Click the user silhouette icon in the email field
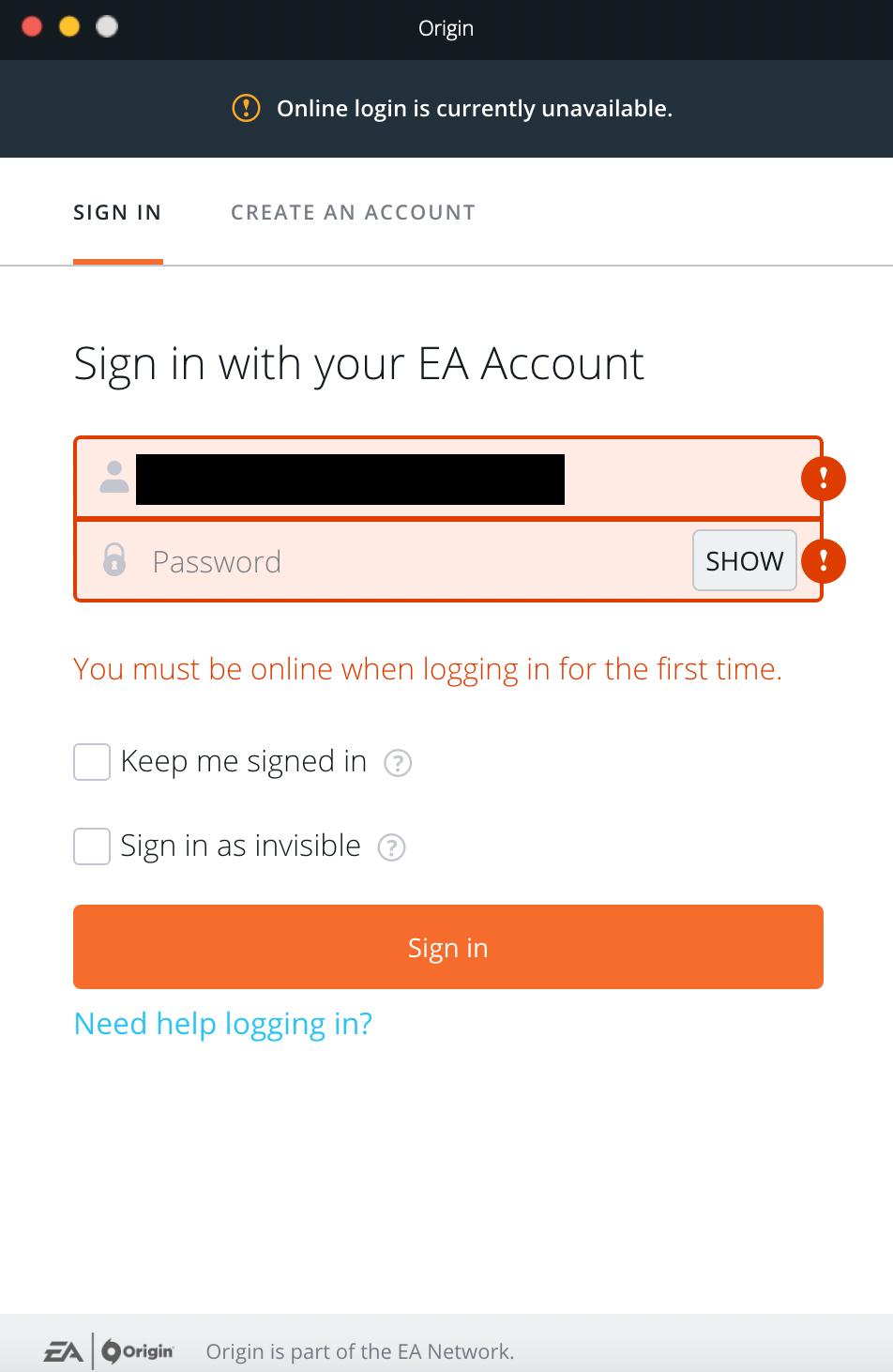The width and height of the screenshot is (893, 1372). (113, 479)
